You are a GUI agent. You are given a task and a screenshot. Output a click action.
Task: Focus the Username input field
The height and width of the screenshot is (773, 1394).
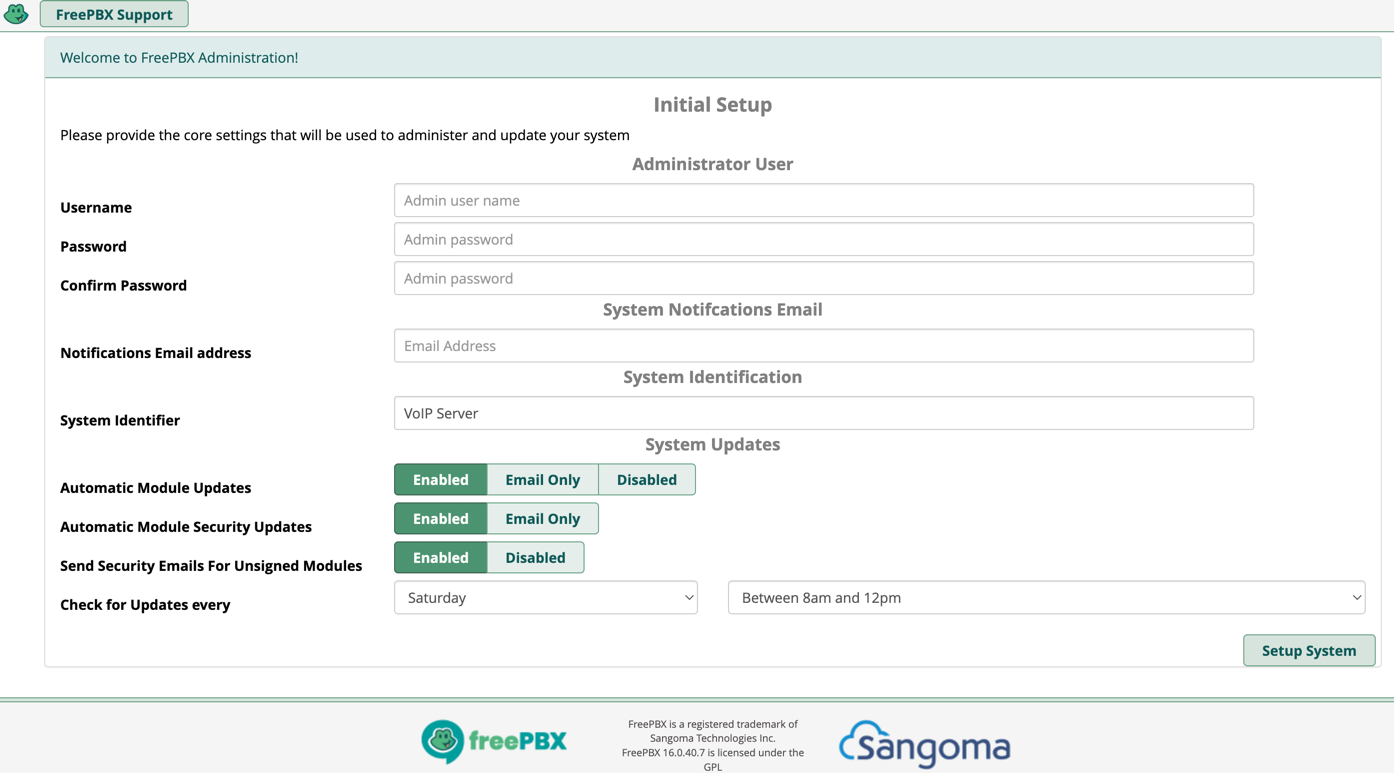click(824, 200)
